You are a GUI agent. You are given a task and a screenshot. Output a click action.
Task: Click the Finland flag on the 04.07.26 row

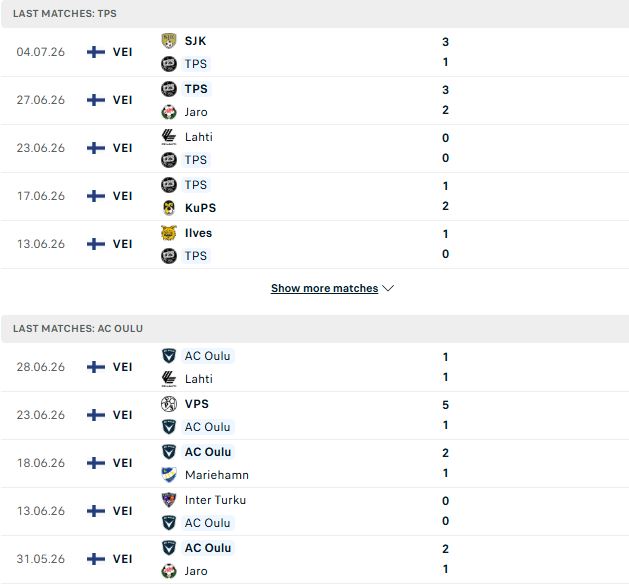click(96, 52)
